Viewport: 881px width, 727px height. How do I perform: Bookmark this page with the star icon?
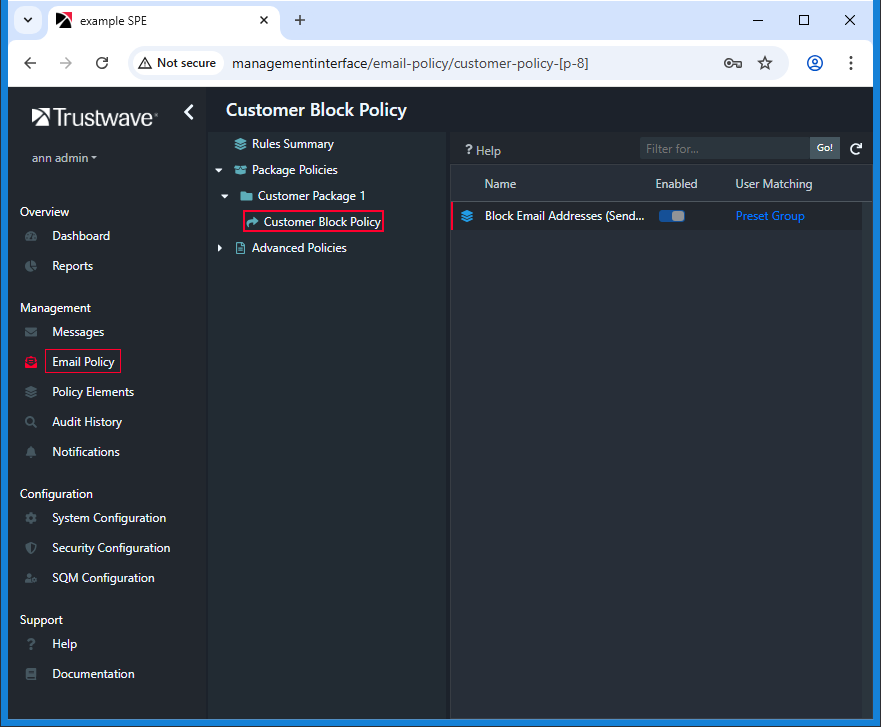[x=765, y=63]
